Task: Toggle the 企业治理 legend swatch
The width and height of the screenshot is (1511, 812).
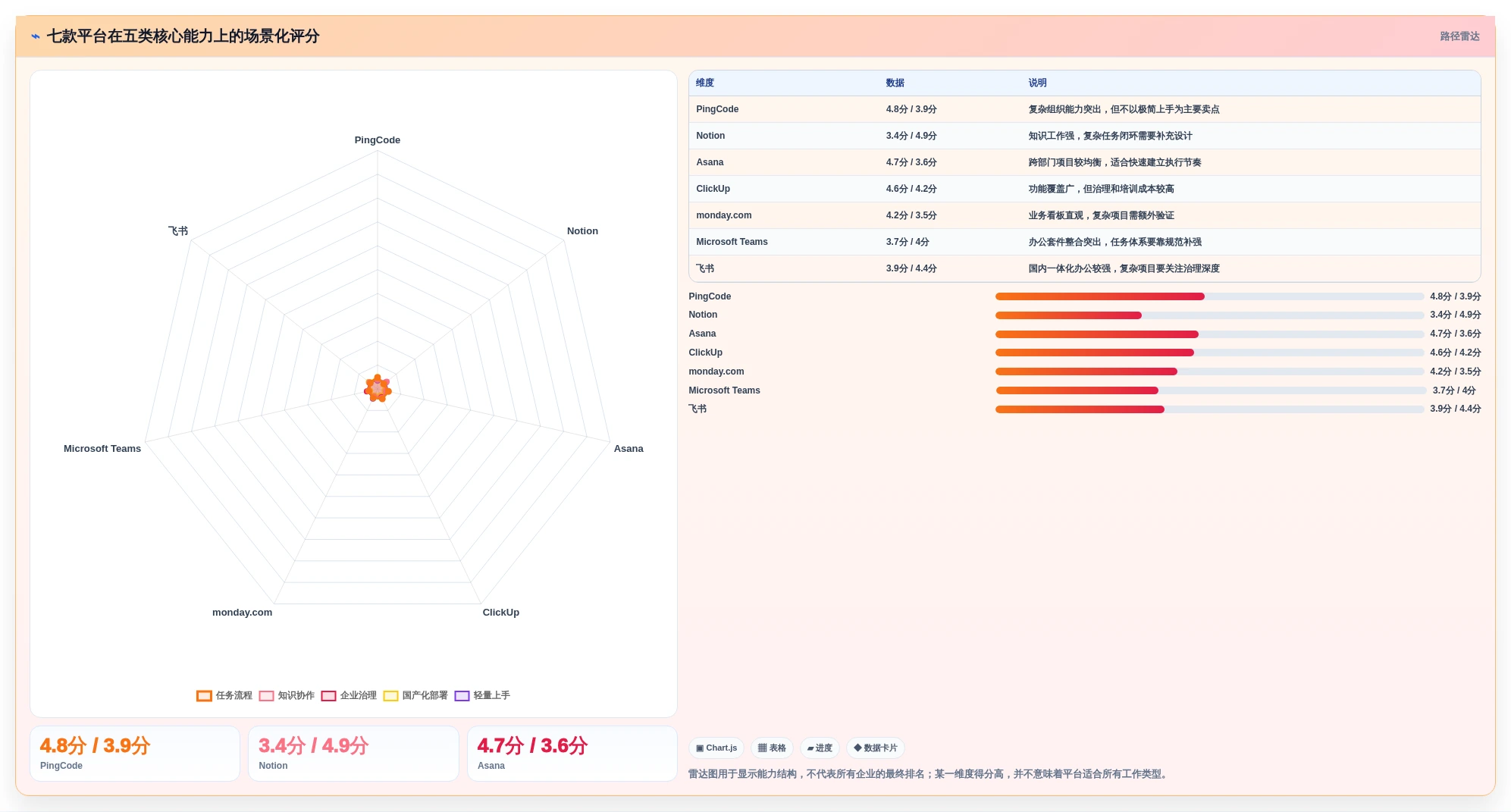Action: coord(328,696)
